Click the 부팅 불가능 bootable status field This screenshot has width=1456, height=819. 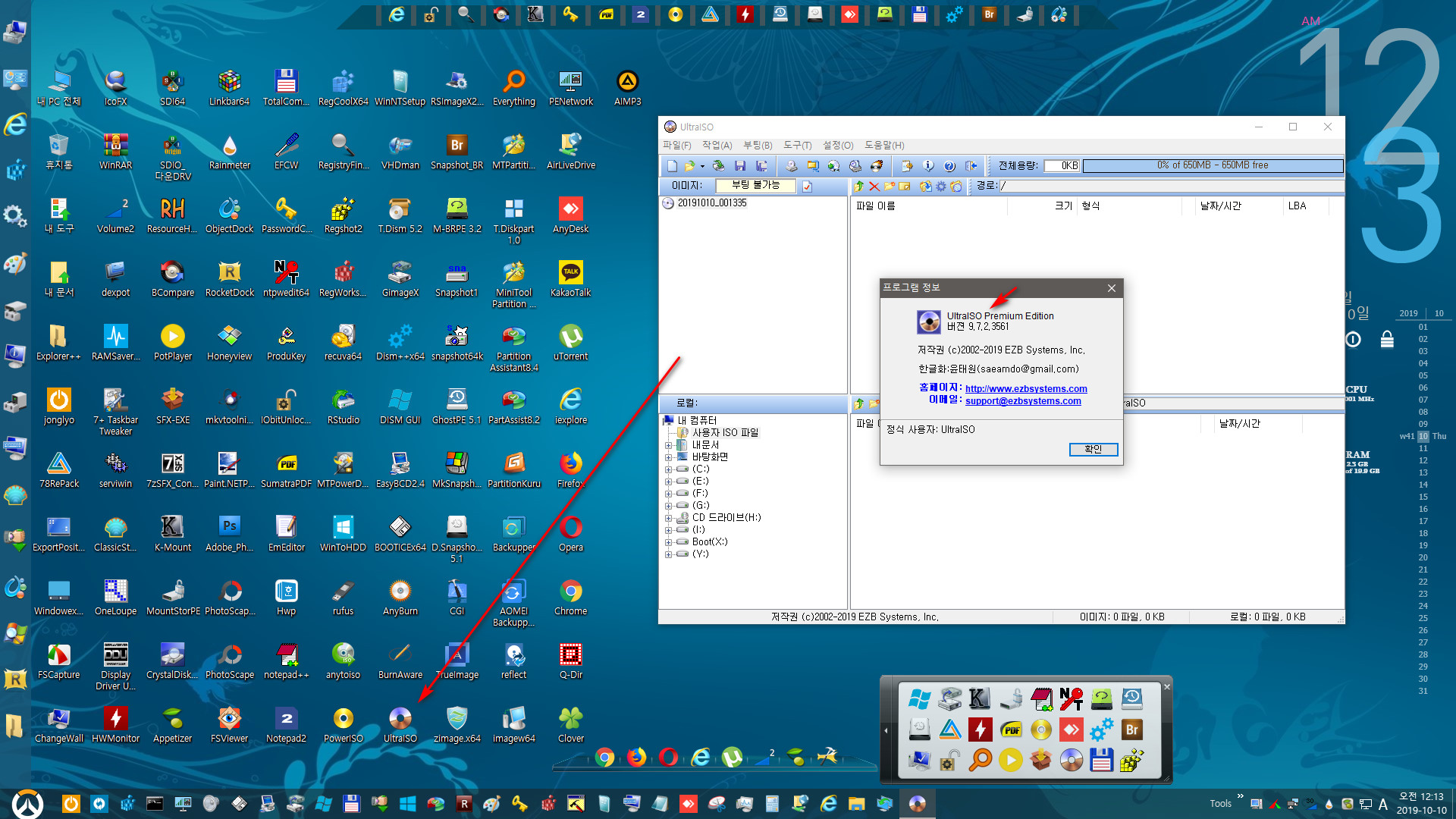[x=756, y=186]
